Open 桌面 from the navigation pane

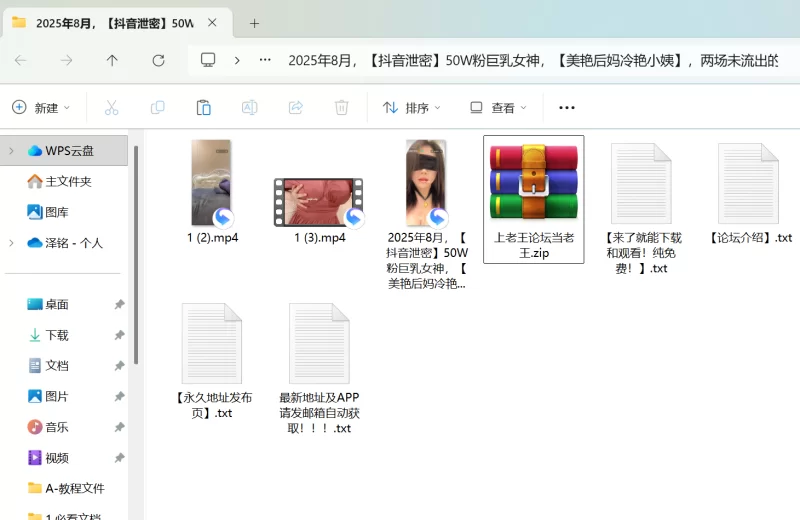click(56, 304)
